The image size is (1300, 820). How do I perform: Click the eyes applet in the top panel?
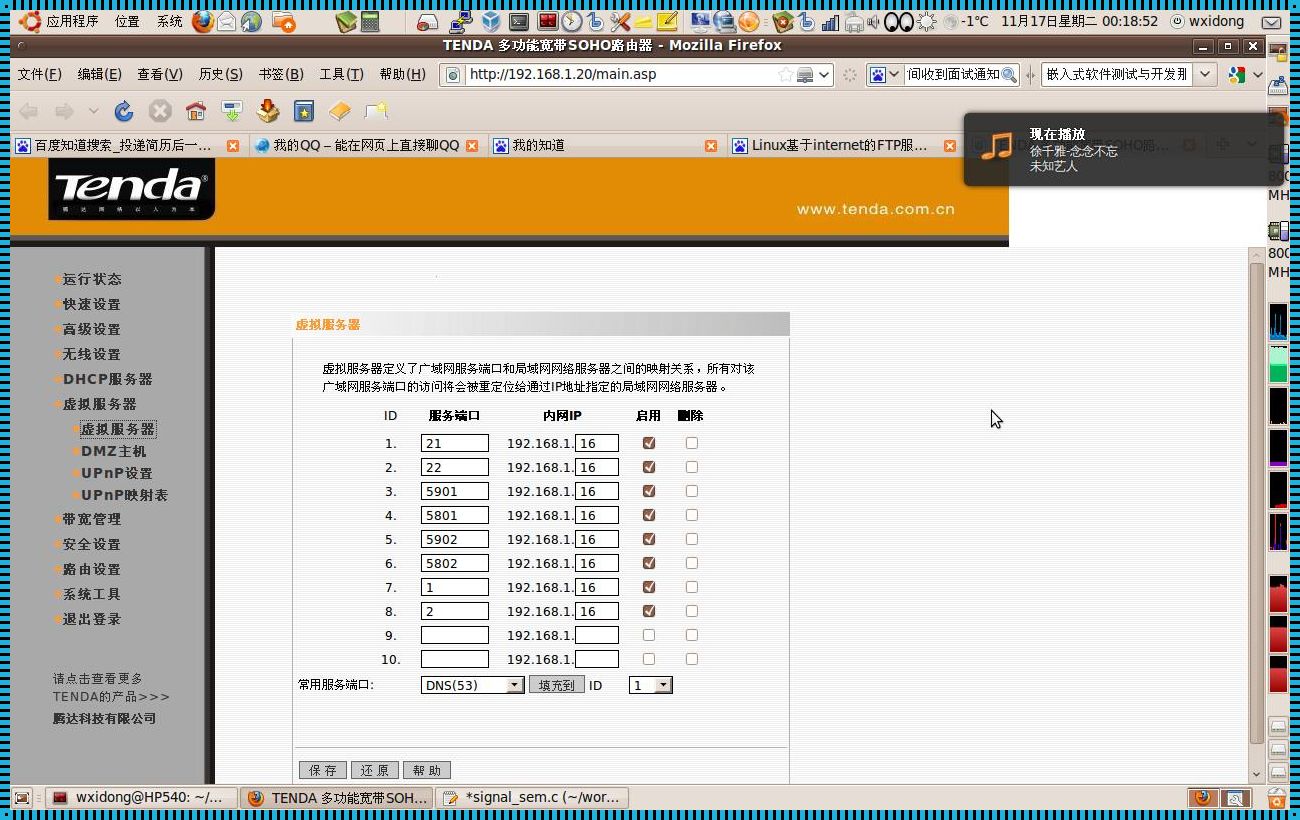pyautogui.click(x=899, y=21)
